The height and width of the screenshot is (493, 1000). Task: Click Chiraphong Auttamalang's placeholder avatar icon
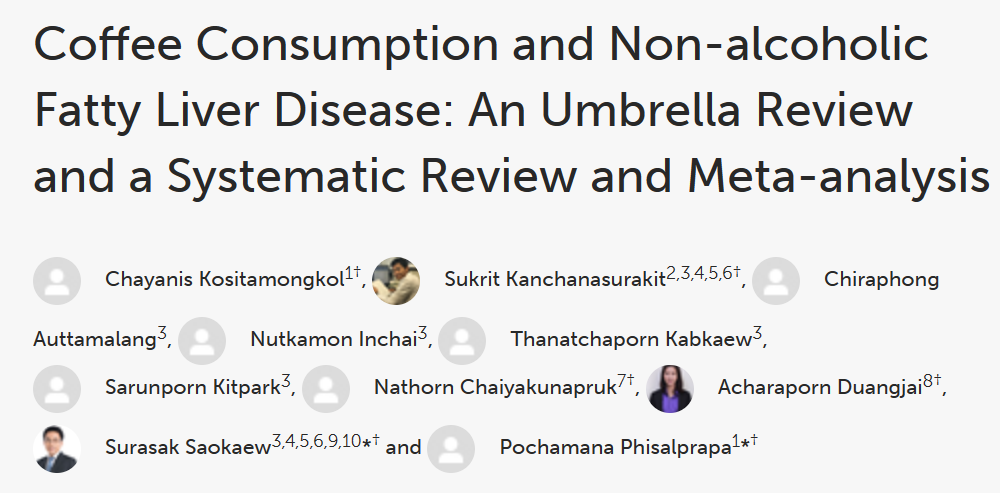(x=776, y=280)
